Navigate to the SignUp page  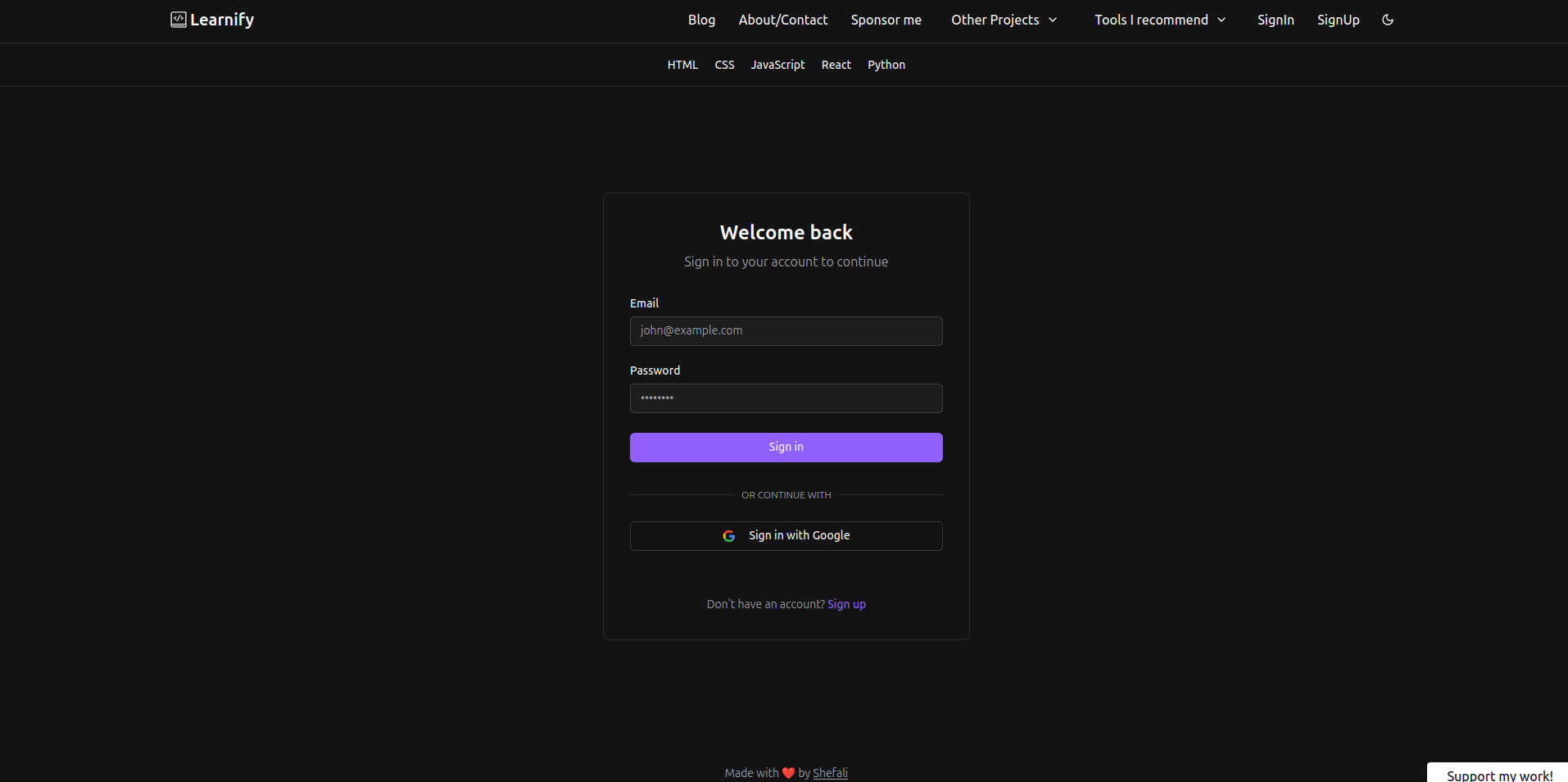pos(1338,20)
